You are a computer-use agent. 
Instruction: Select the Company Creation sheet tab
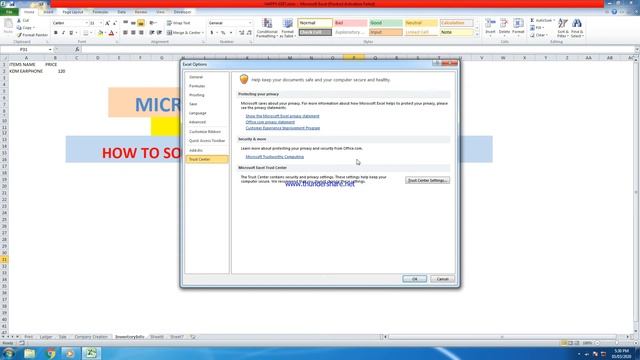point(91,337)
